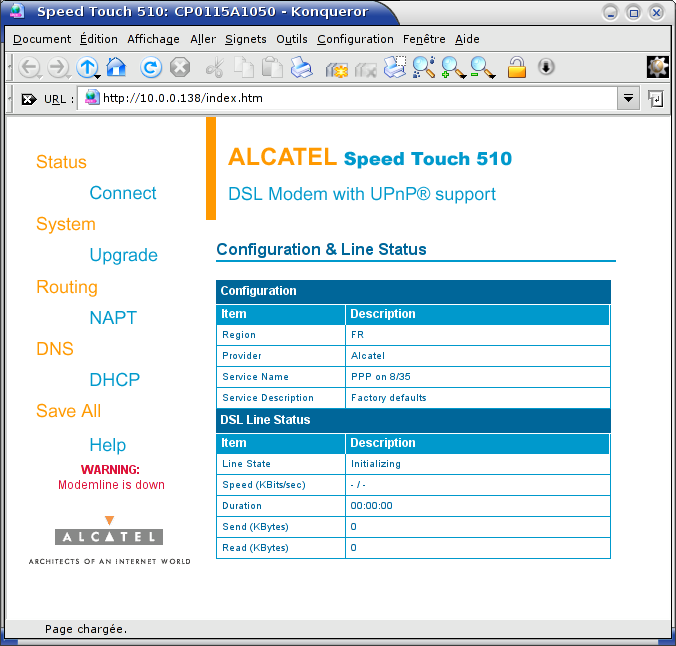The width and height of the screenshot is (676, 646).
Task: Open the Signets menu
Action: click(x=246, y=39)
